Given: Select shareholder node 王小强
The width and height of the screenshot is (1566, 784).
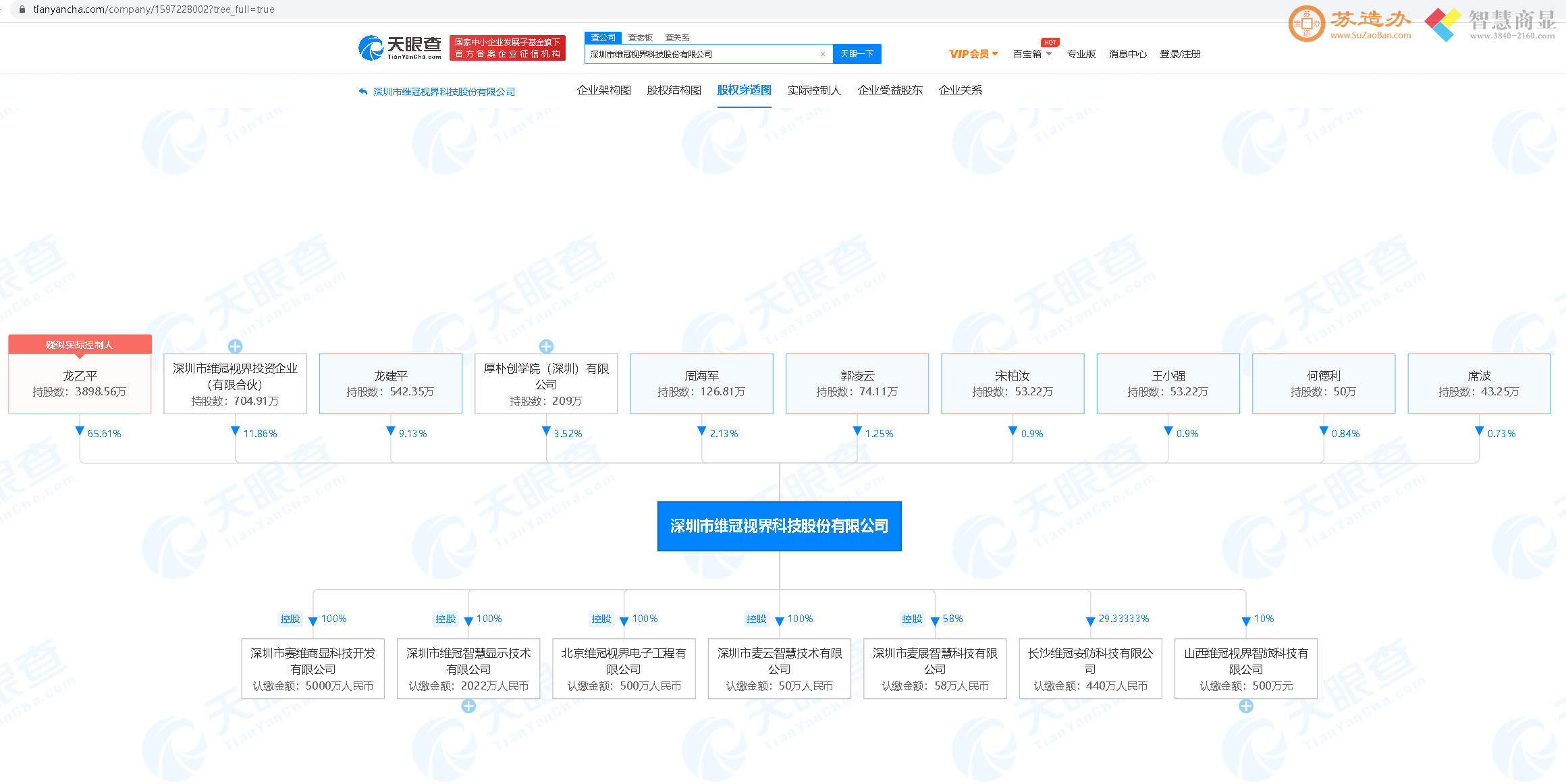Looking at the screenshot, I should 1168,383.
